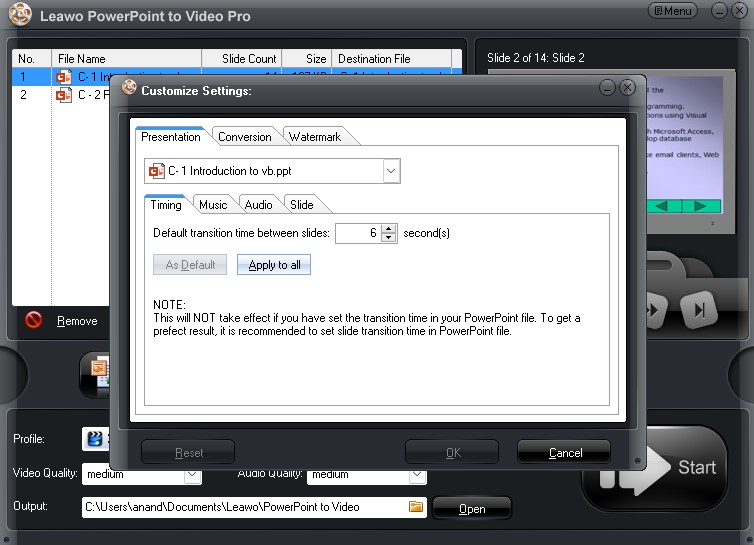Open the Menu button in title bar
754x545 pixels.
pyautogui.click(x=673, y=11)
